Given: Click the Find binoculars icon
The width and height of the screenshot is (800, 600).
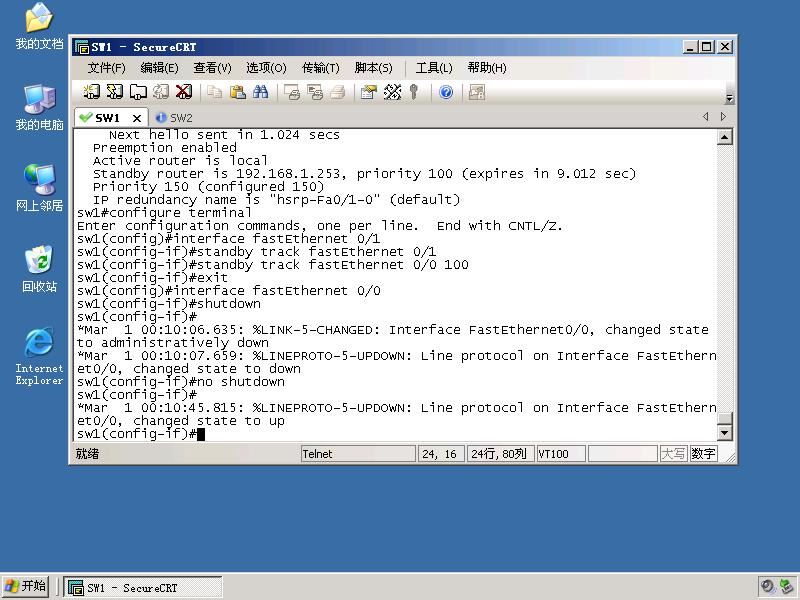Looking at the screenshot, I should (x=261, y=92).
